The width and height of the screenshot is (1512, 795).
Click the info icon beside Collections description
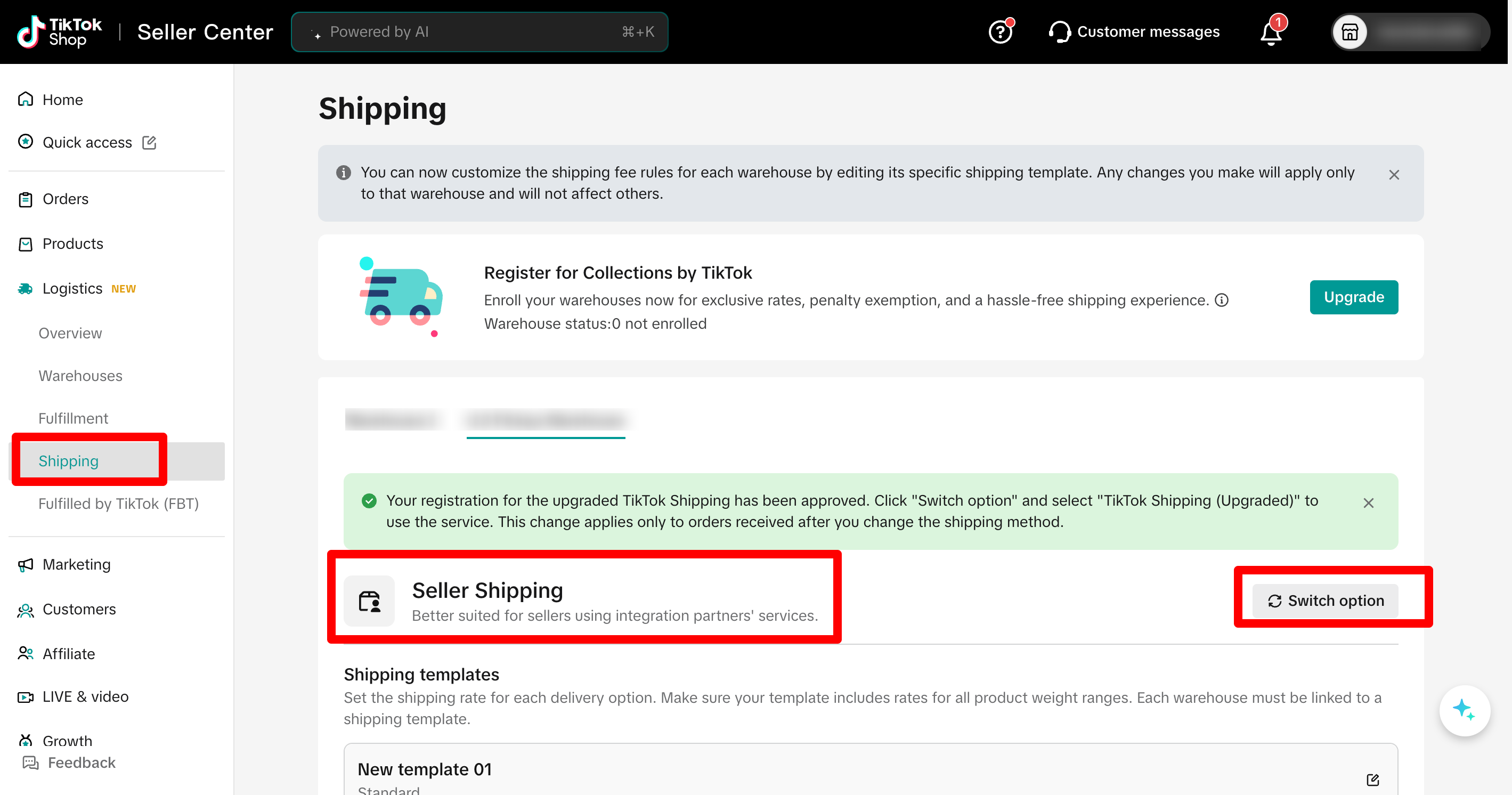[1222, 301]
